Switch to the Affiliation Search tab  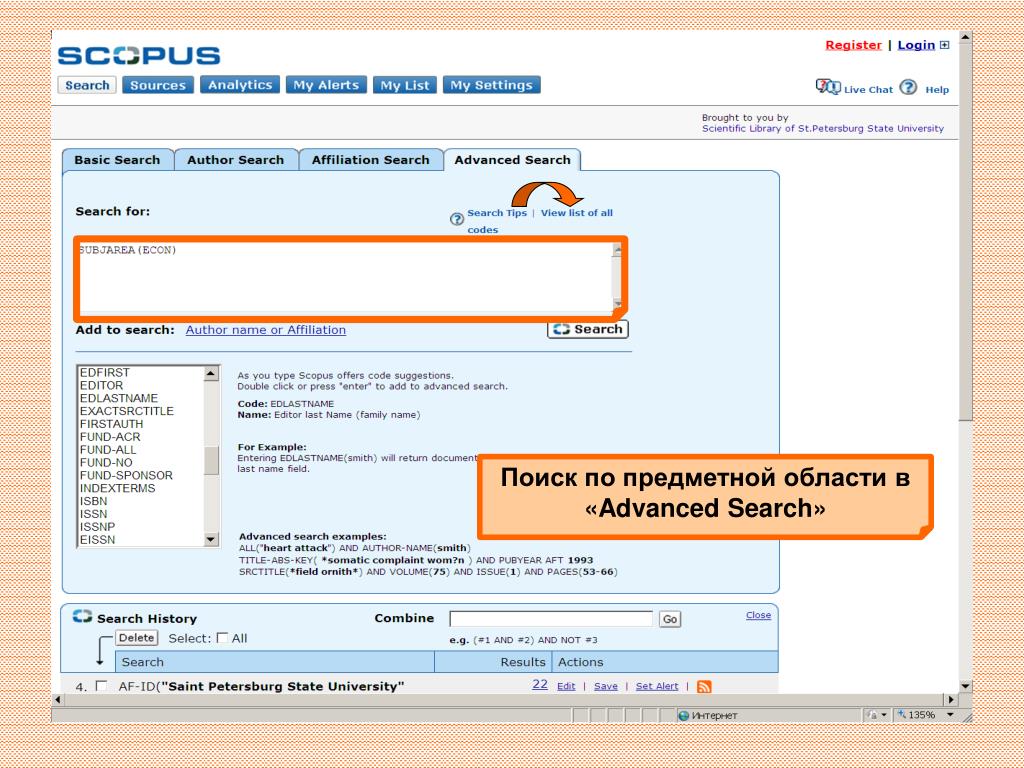click(370, 160)
